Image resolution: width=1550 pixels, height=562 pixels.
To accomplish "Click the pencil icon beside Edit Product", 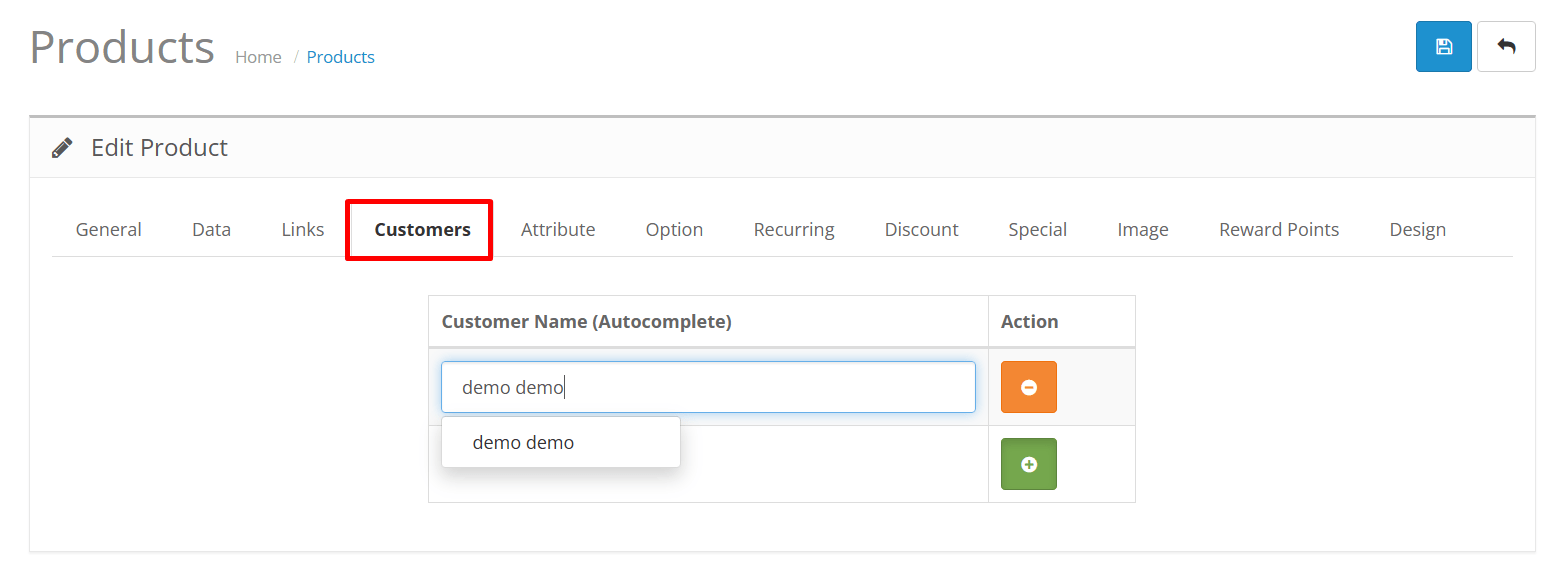I will 62,148.
